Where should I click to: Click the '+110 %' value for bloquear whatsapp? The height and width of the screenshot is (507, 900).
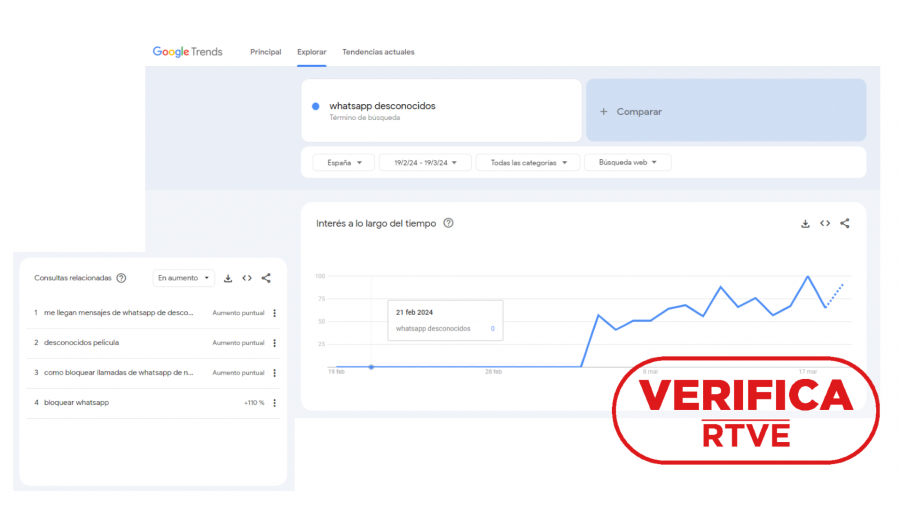254,402
